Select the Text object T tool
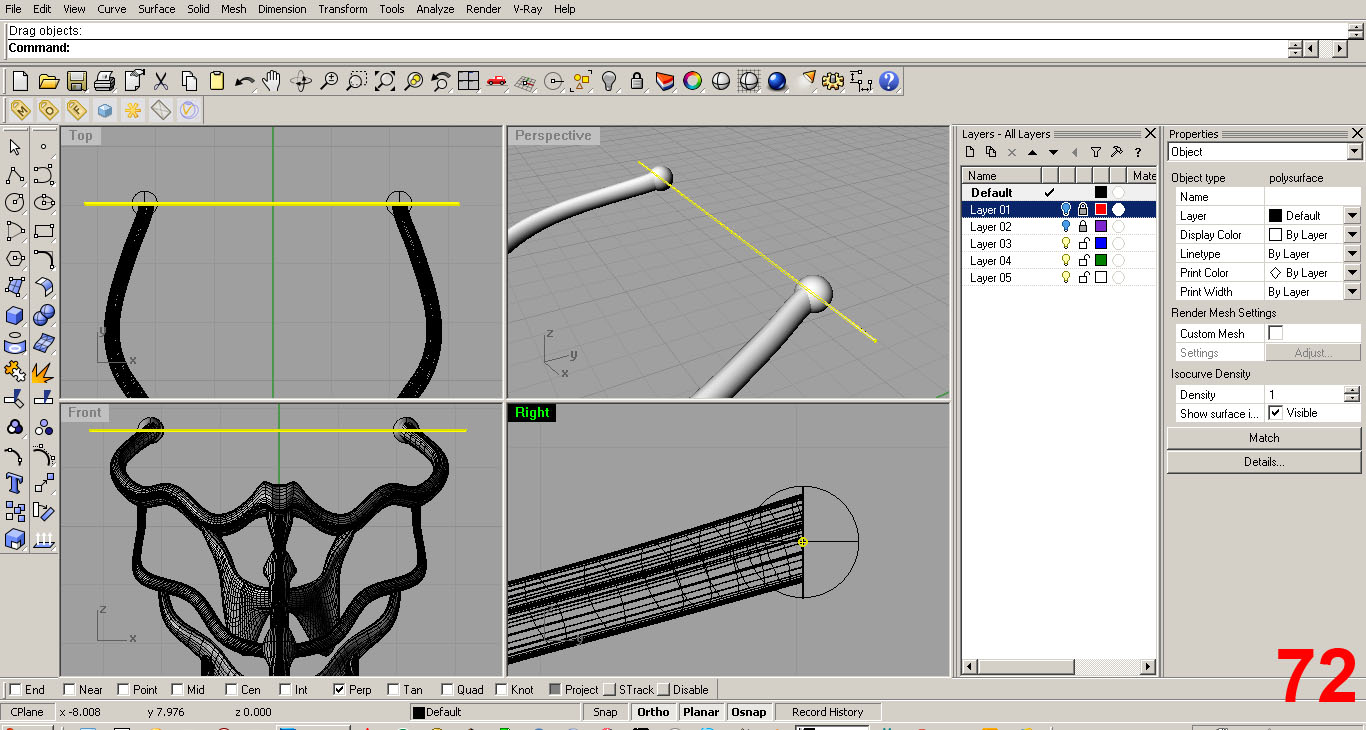This screenshot has width=1366, height=730. (15, 484)
